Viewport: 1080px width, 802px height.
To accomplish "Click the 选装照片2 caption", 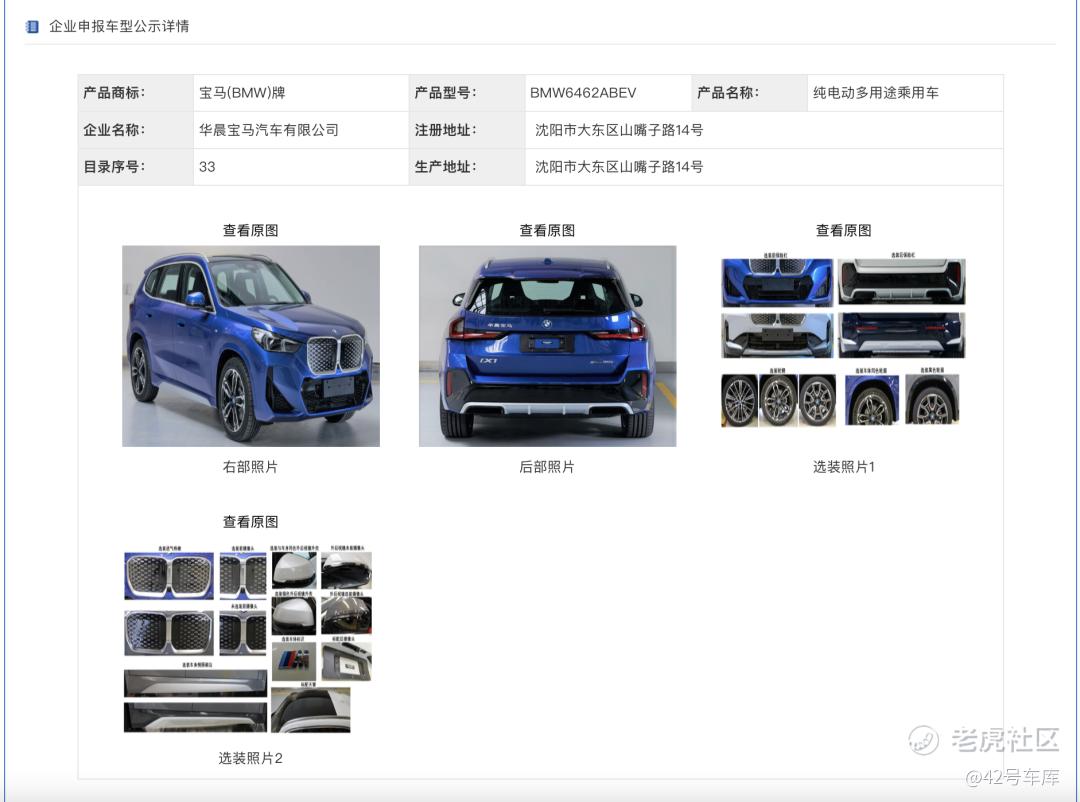I will tap(251, 758).
